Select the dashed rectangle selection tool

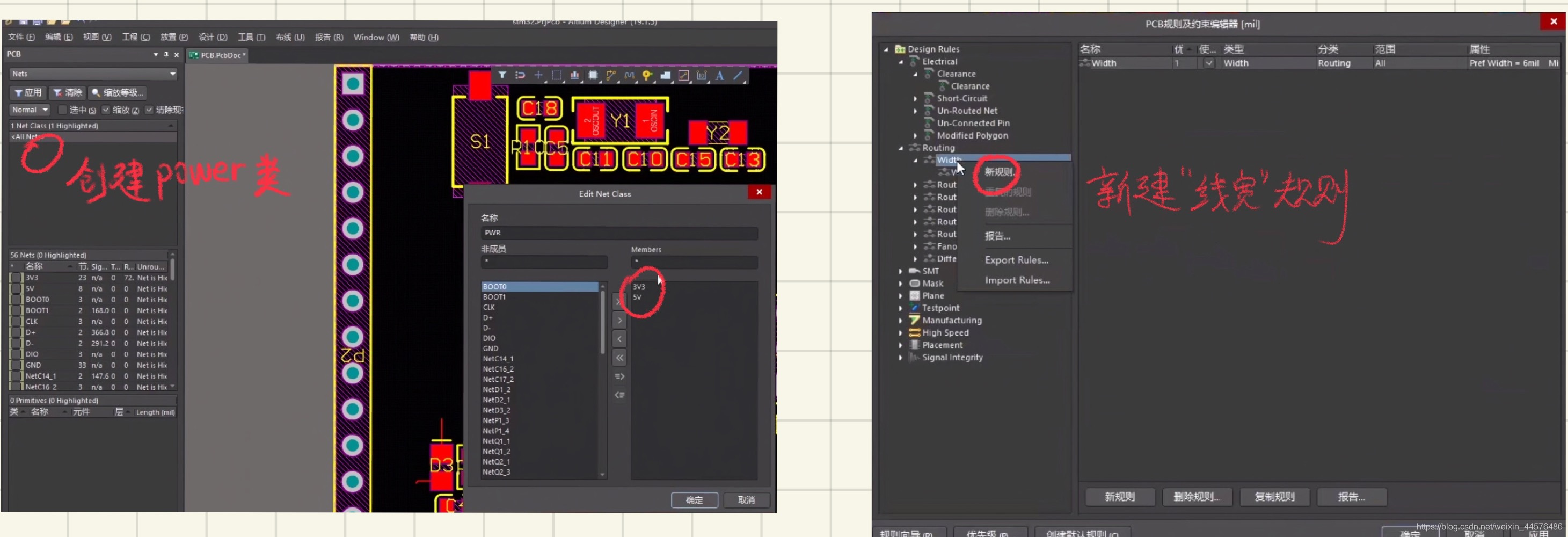coord(556,76)
